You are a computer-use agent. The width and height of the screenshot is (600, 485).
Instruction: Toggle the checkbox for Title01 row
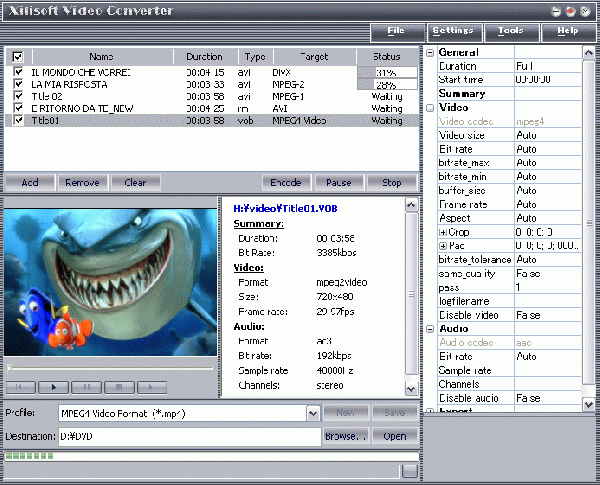(x=18, y=120)
